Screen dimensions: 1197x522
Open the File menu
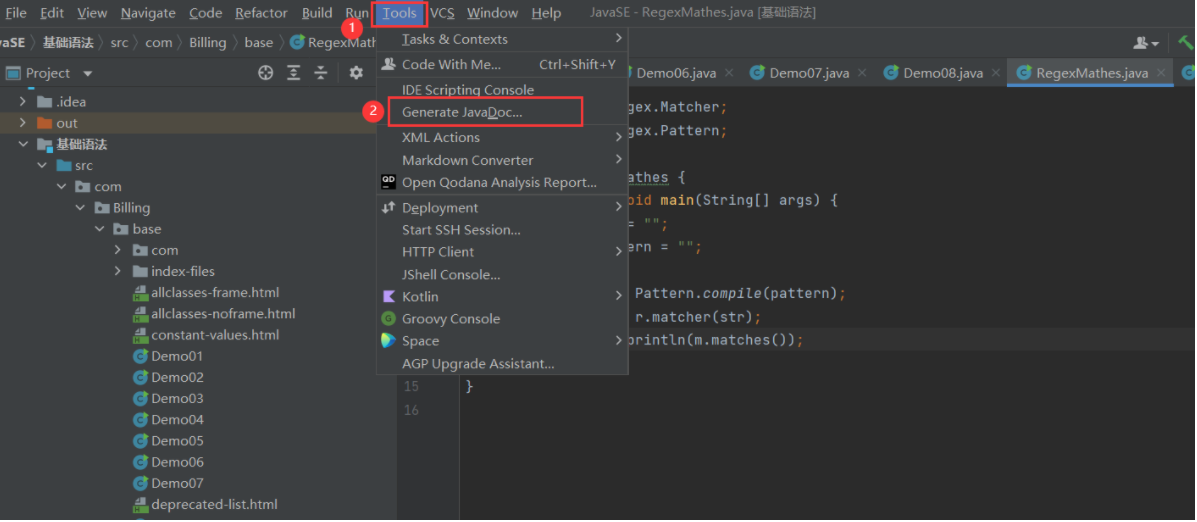pyautogui.click(x=15, y=13)
